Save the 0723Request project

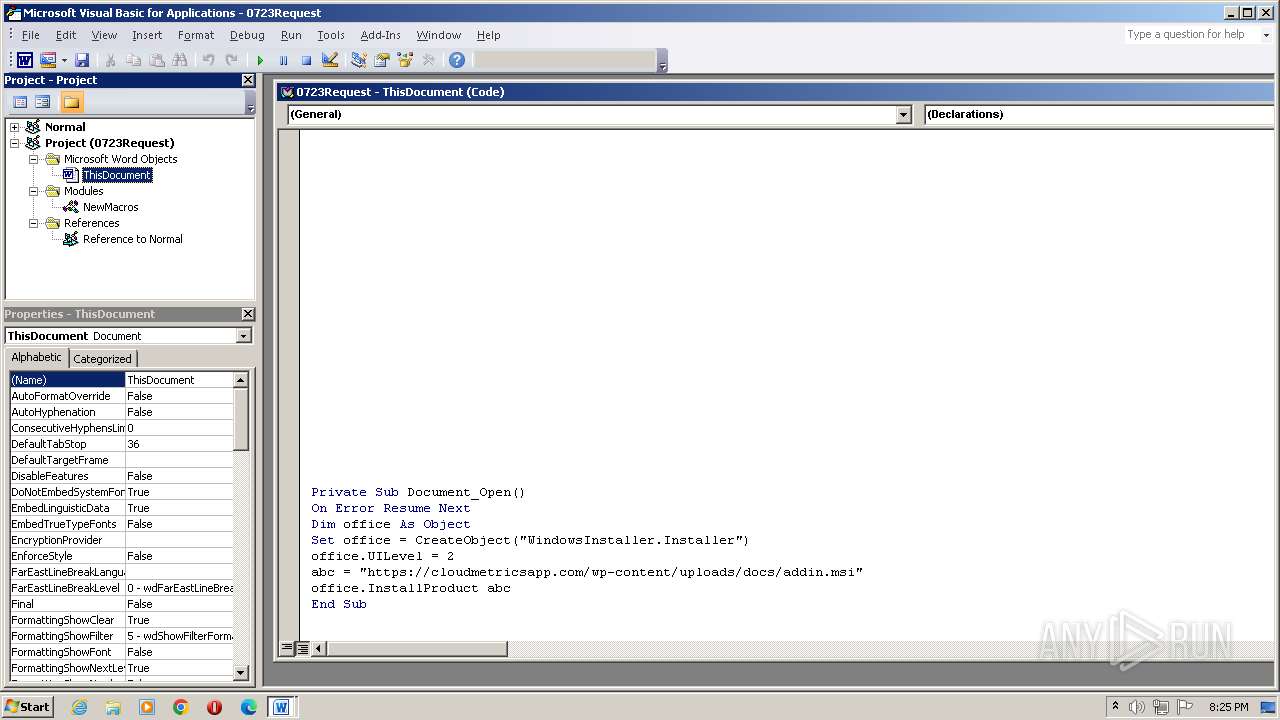click(82, 60)
